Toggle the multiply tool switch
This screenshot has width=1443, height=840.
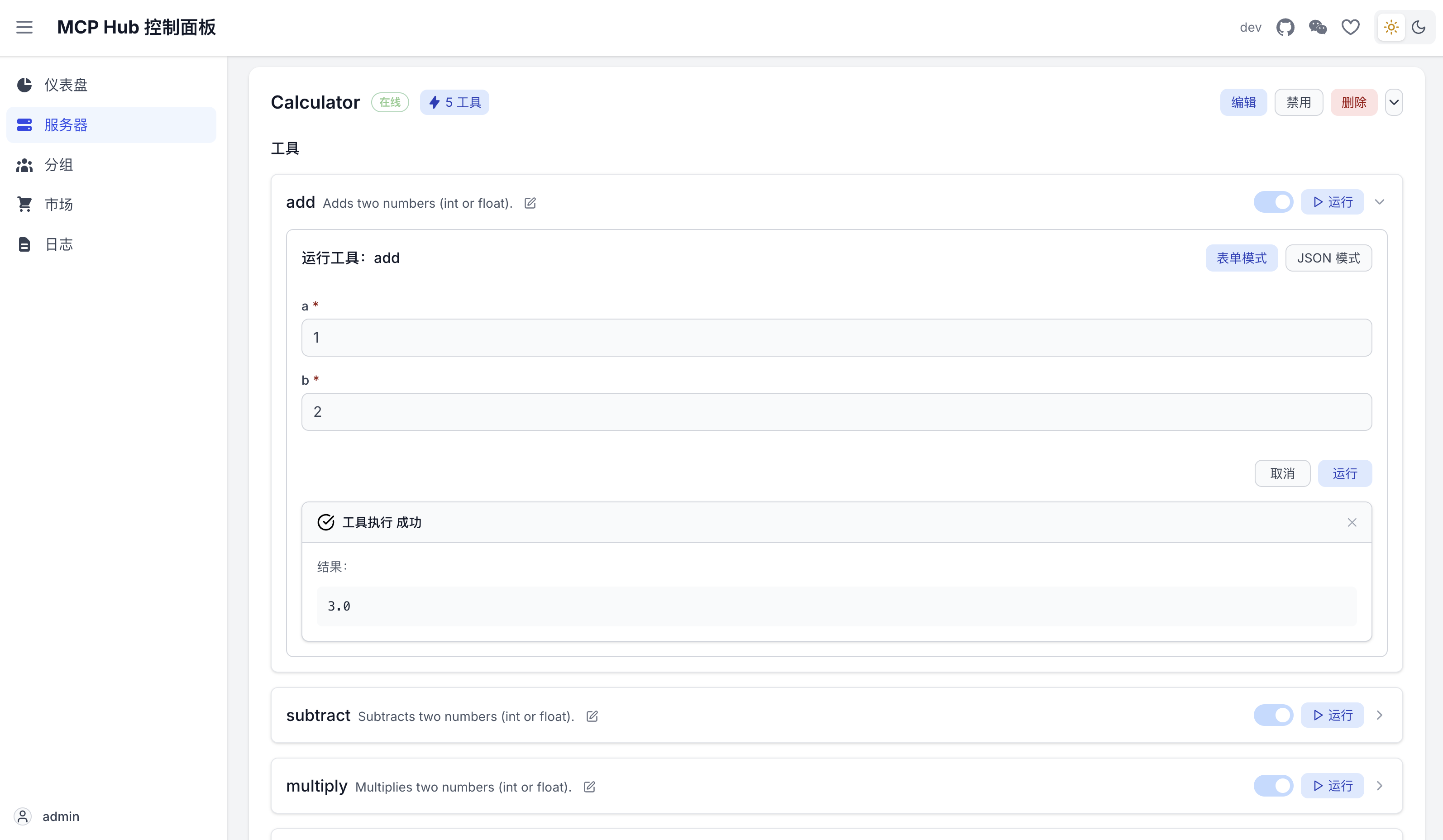[x=1273, y=786]
